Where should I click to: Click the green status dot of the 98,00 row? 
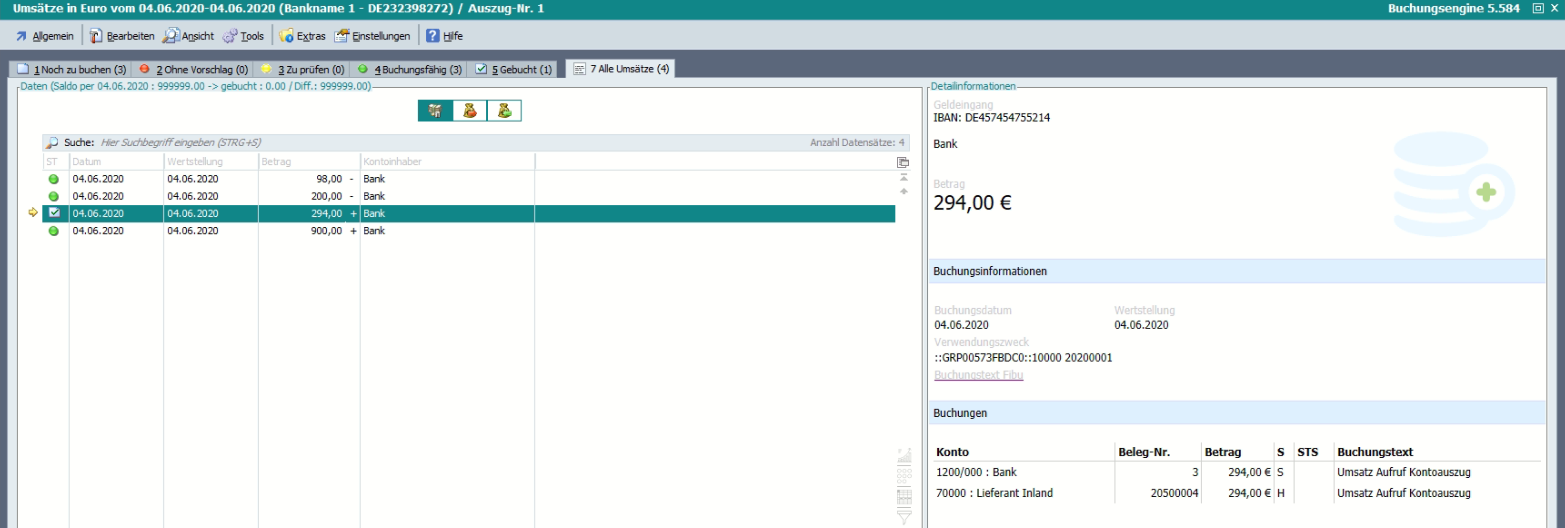(x=54, y=179)
